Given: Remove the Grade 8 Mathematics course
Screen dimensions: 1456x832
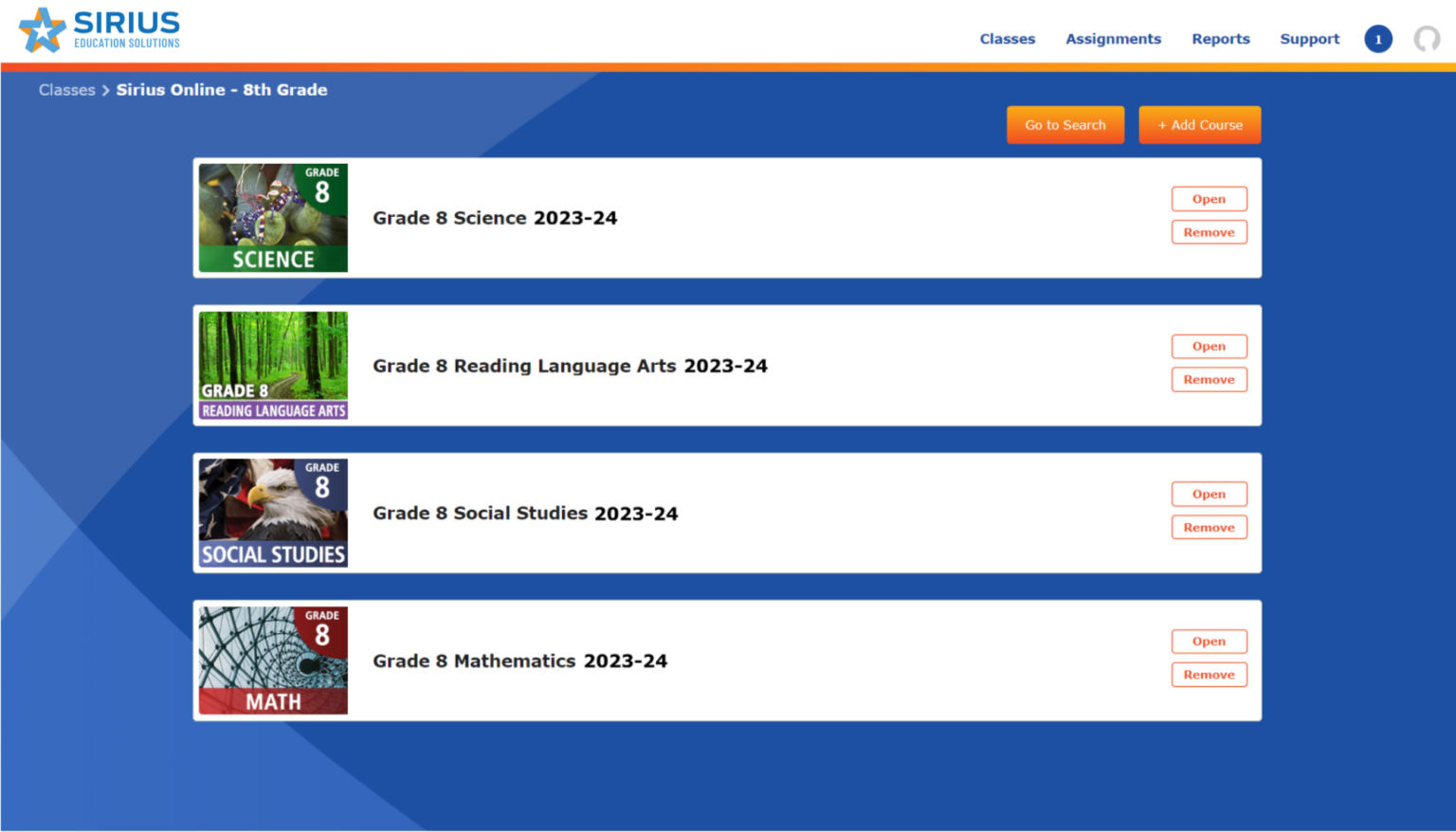Looking at the screenshot, I should point(1209,675).
